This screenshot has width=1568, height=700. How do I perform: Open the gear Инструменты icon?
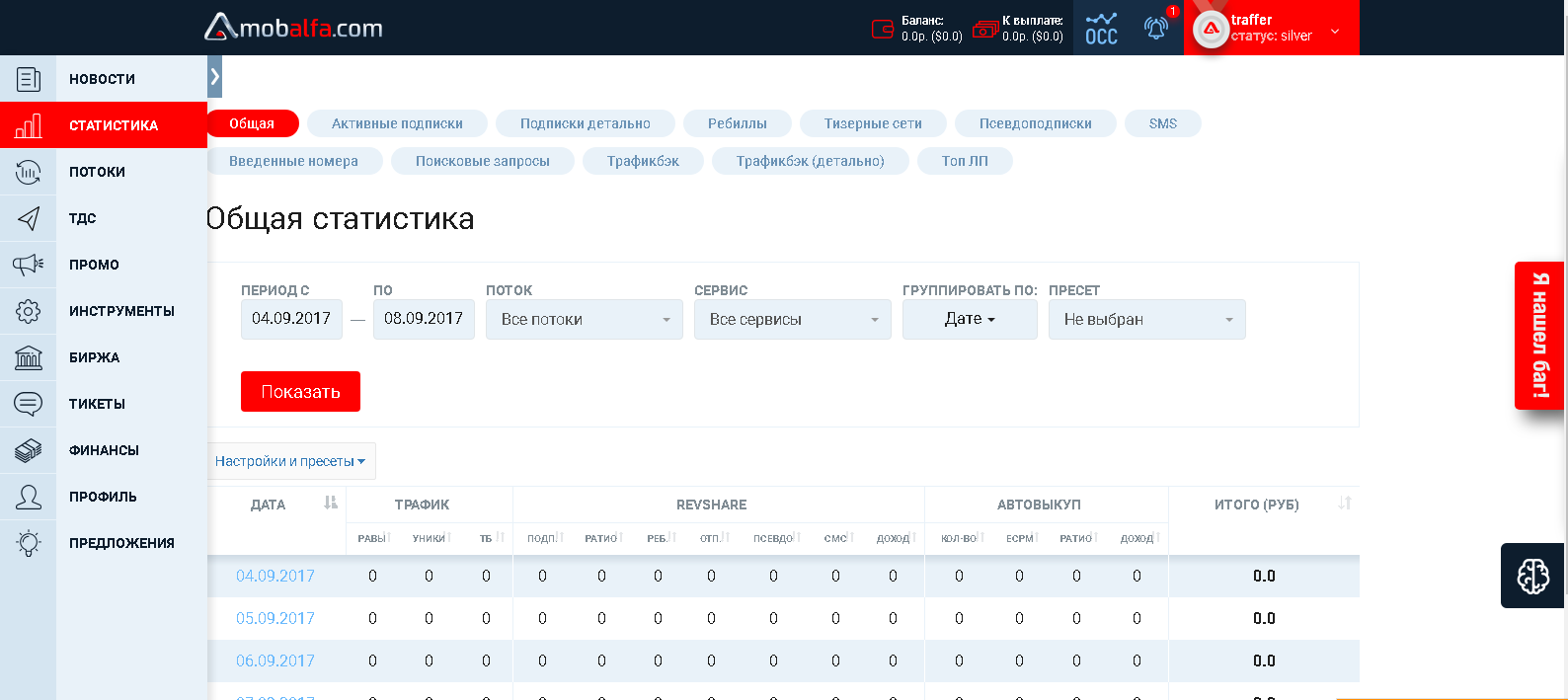pyautogui.click(x=28, y=311)
